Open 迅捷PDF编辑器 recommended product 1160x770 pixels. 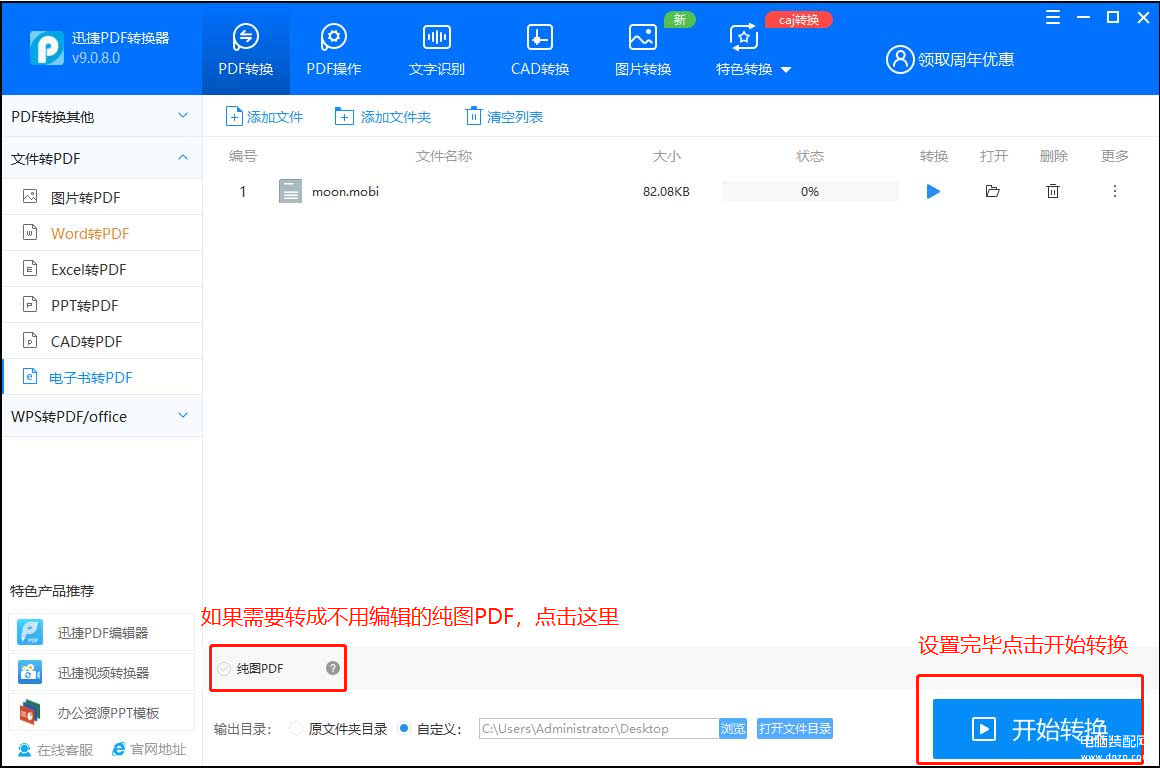click(102, 633)
